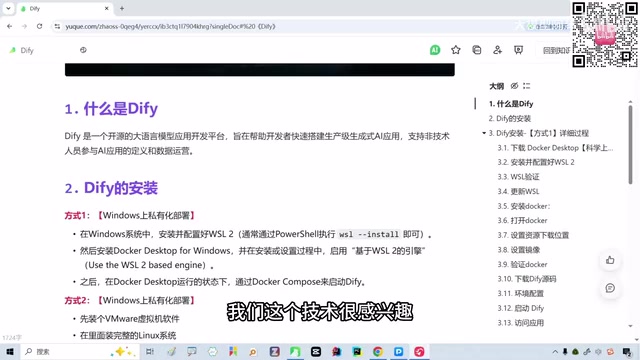
Task: Toggle outline list view icon next to 大纲
Action: tap(527, 86)
